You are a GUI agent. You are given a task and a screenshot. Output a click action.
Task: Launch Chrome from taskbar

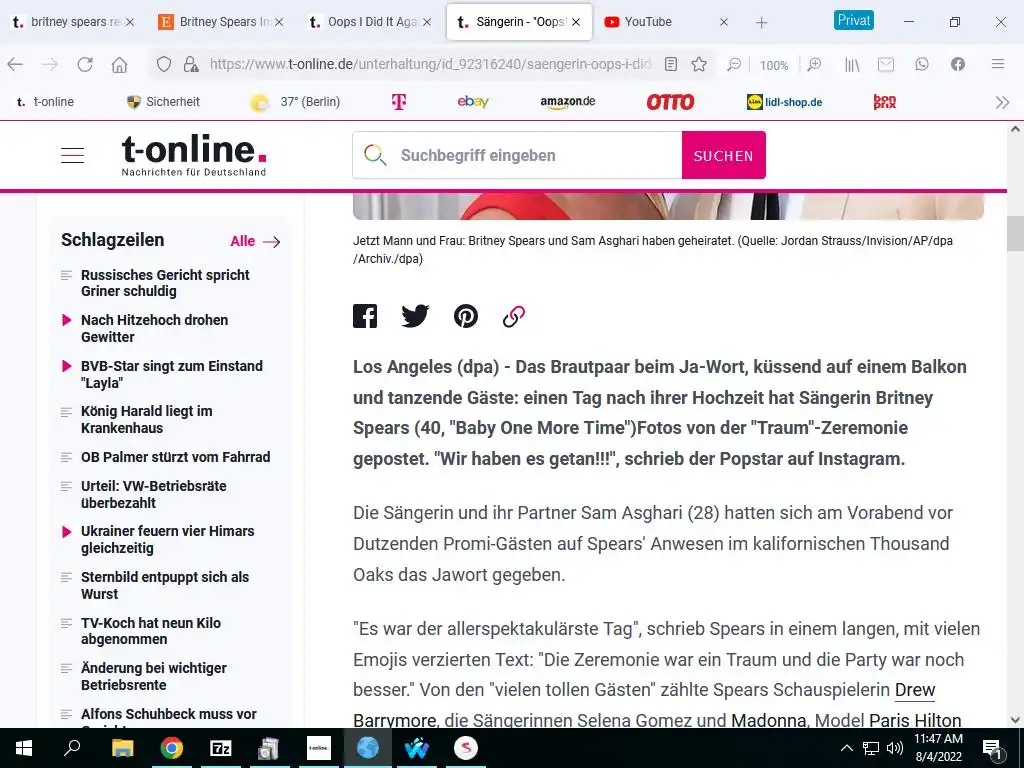(x=172, y=748)
